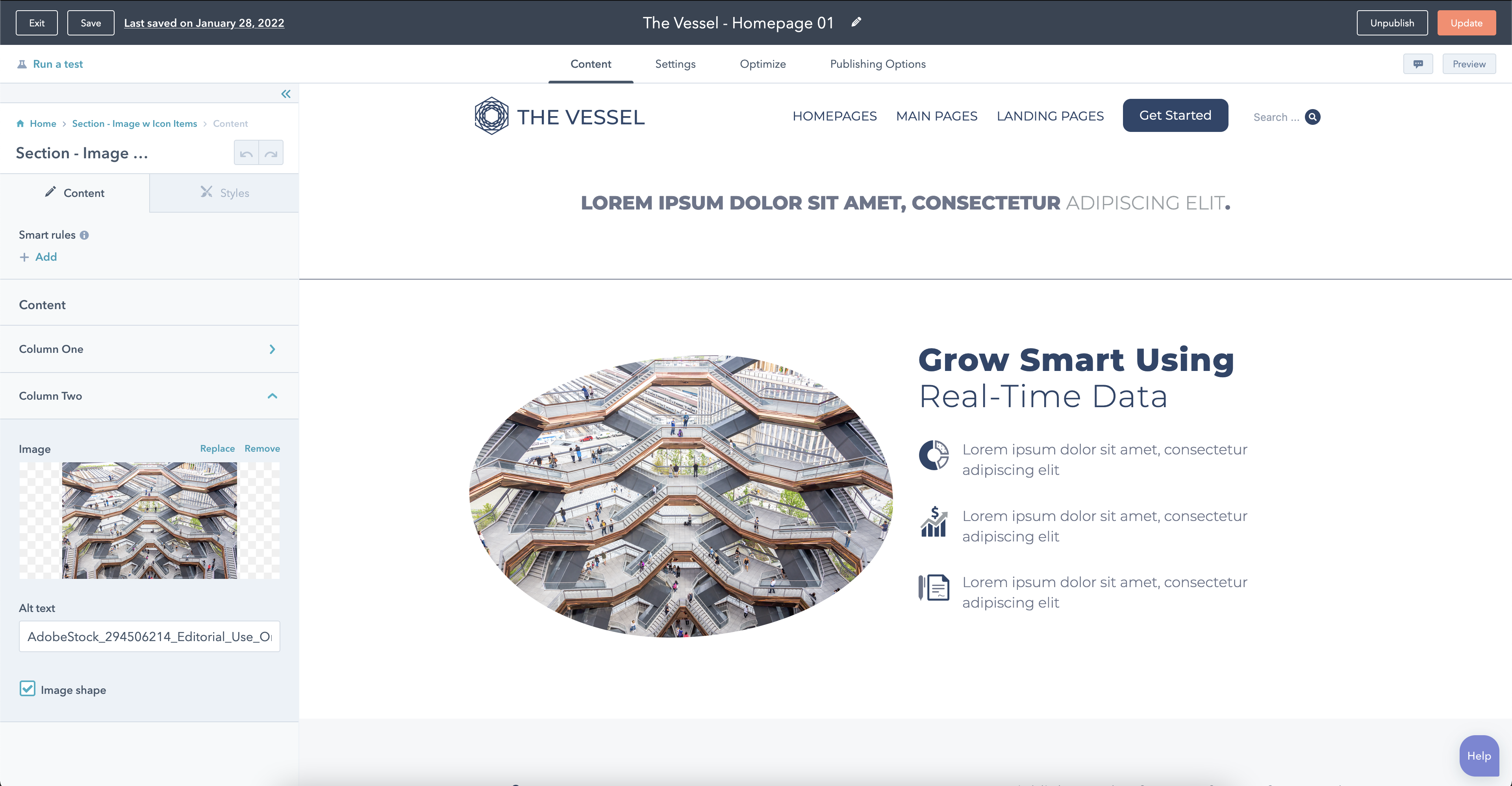The height and width of the screenshot is (786, 1512).
Task: Click the search magnifier icon in header
Action: tap(1312, 117)
